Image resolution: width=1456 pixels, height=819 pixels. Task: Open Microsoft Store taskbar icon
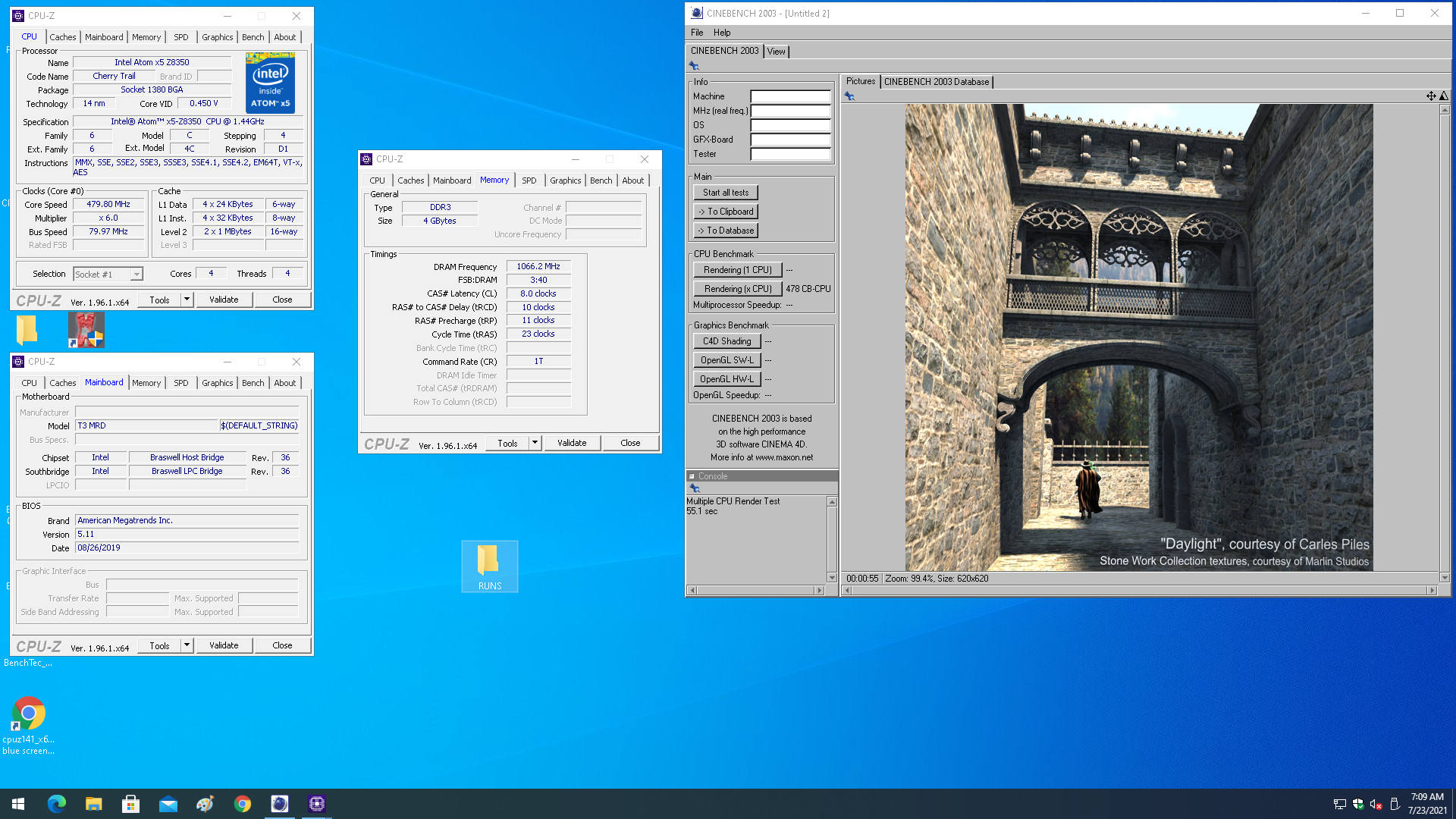131,804
